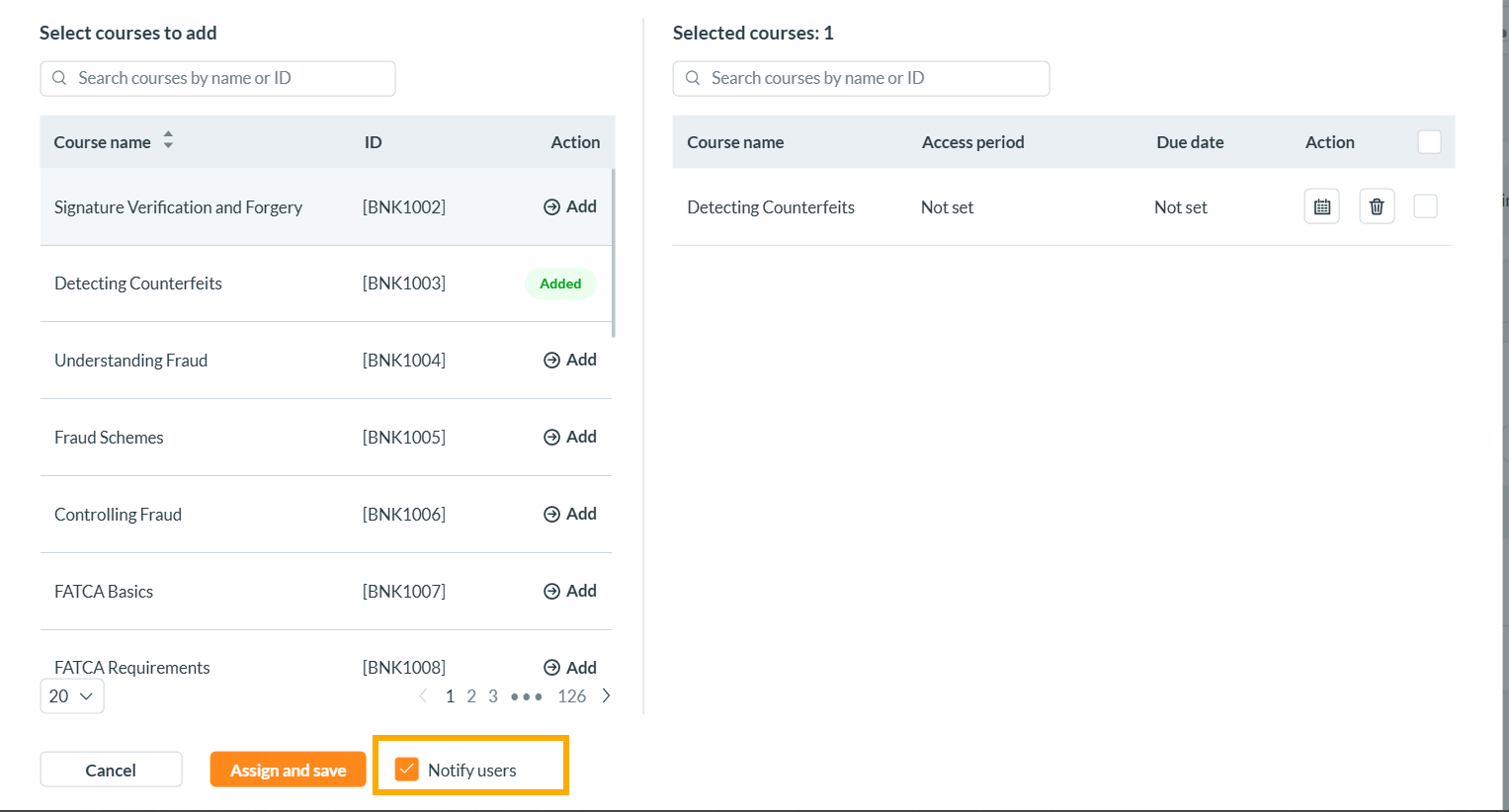The height and width of the screenshot is (812, 1509).
Task: Click Assign and save button
Action: click(x=288, y=770)
